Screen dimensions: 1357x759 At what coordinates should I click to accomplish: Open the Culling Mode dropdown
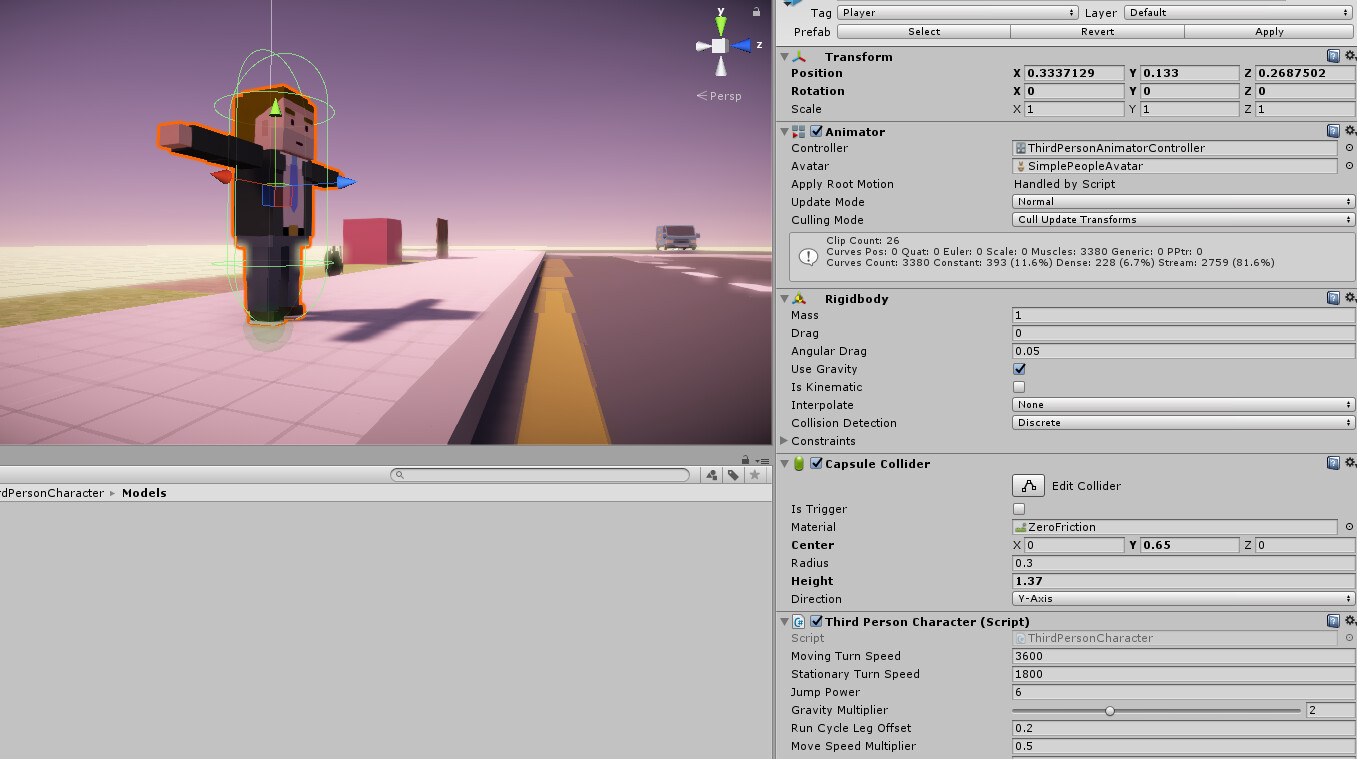click(1181, 220)
